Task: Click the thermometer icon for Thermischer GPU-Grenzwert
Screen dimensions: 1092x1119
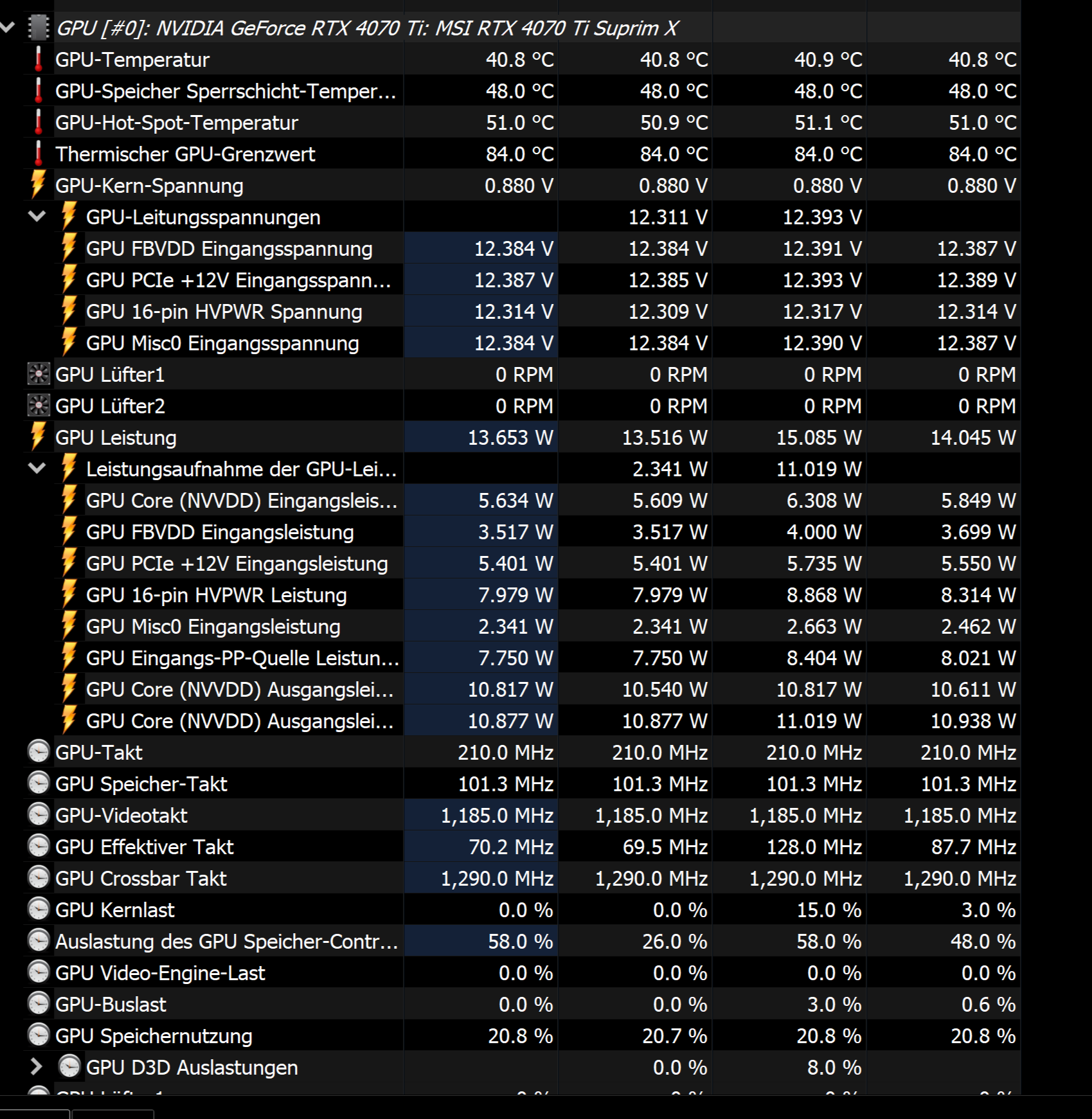Action: coord(37,154)
